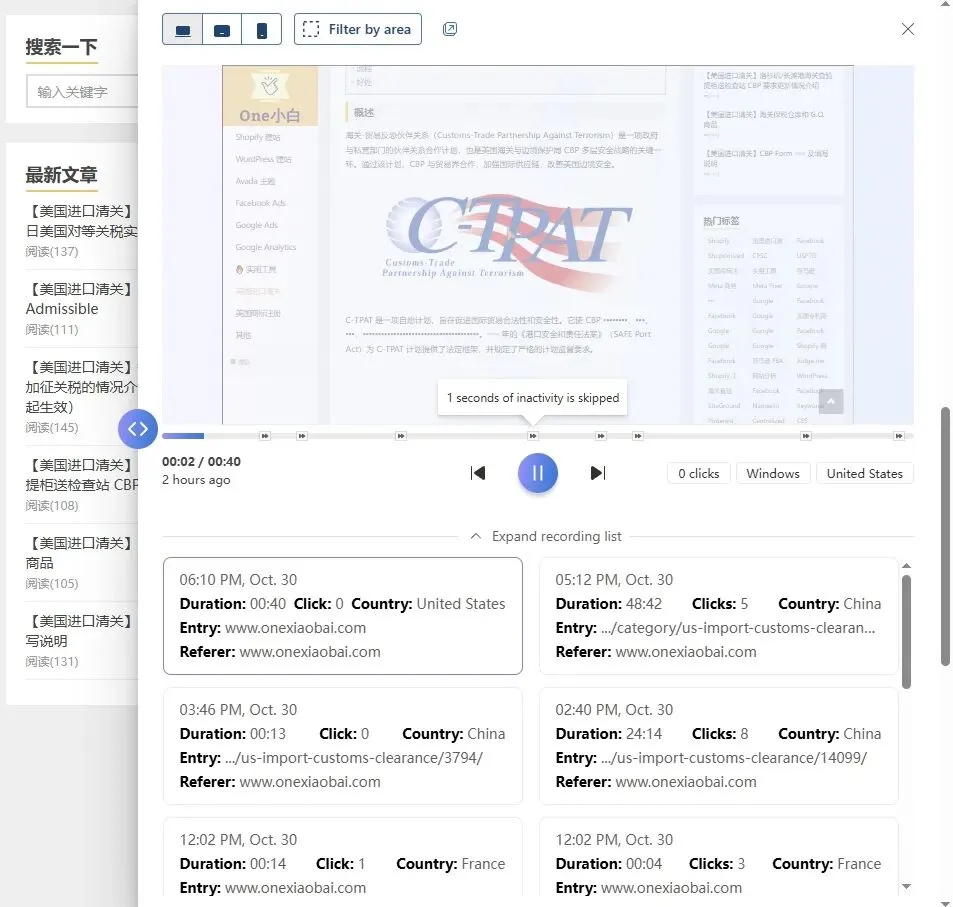Click the first skip marker on the timeline
Viewport: 953px width, 907px height.
(264, 436)
